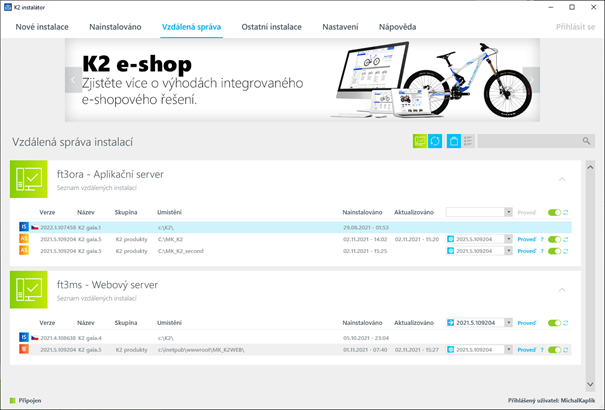Click the question mark in C:\MK_K2 row
The height and width of the screenshot is (410, 605).
pos(542,240)
